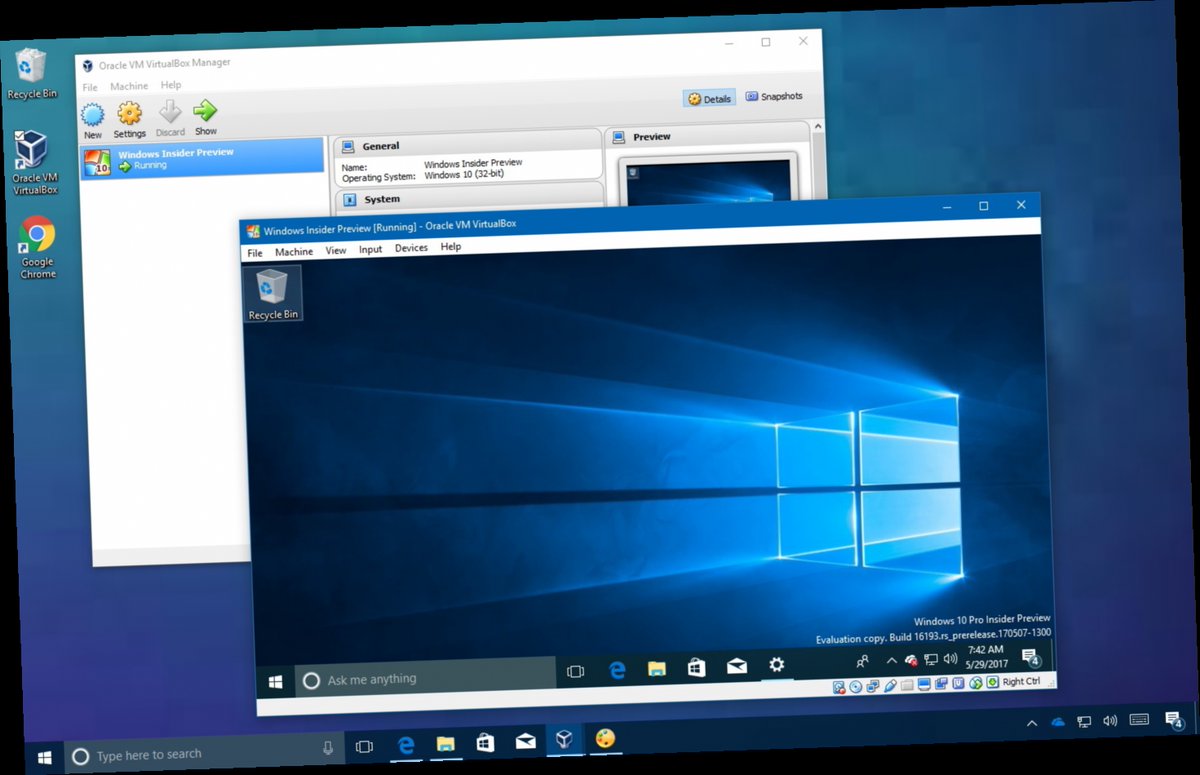Click the guest VM network tray icon
Screen dimensions: 1200x775
931,659
